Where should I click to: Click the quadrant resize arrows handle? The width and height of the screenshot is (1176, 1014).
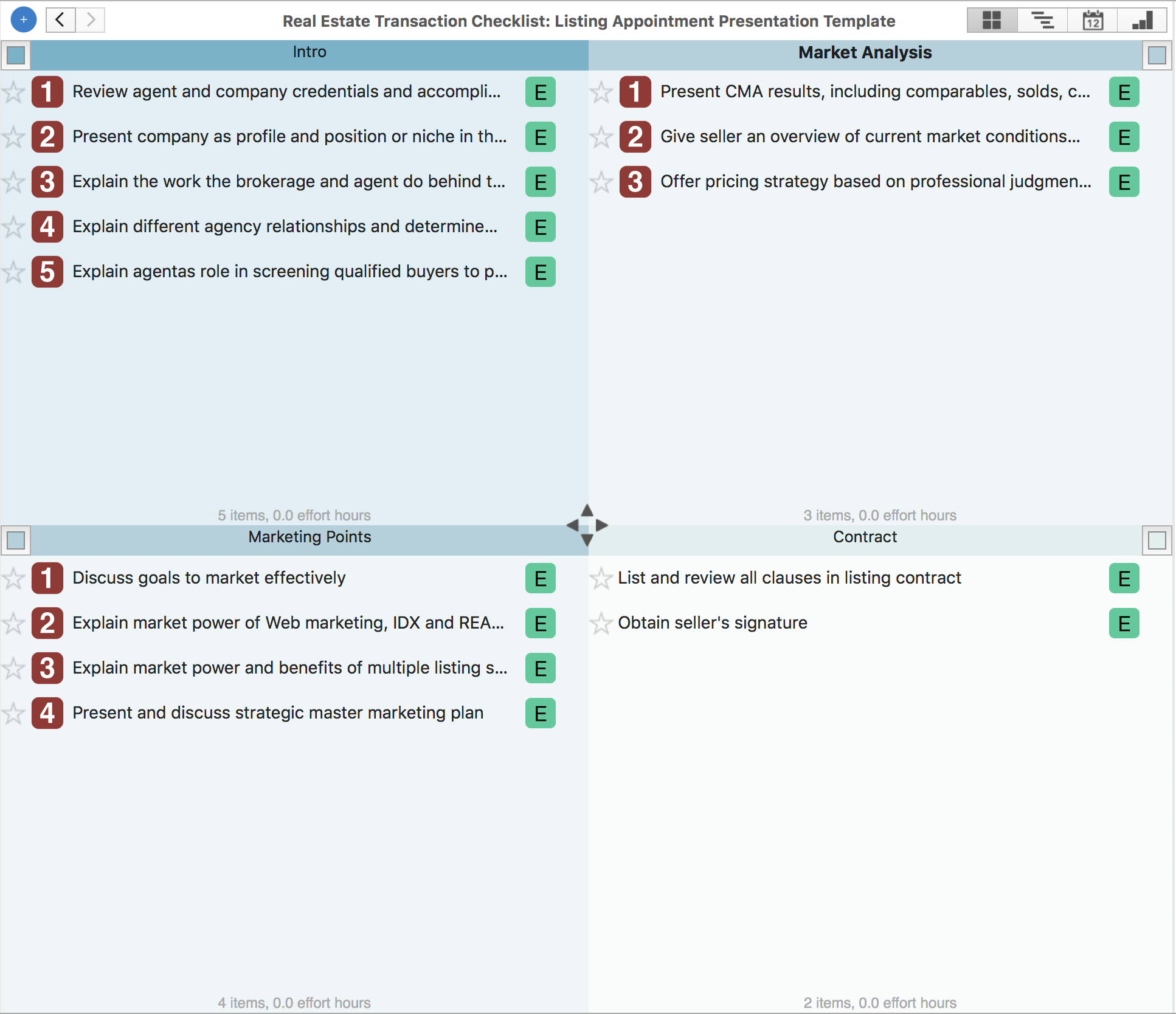coord(587,525)
